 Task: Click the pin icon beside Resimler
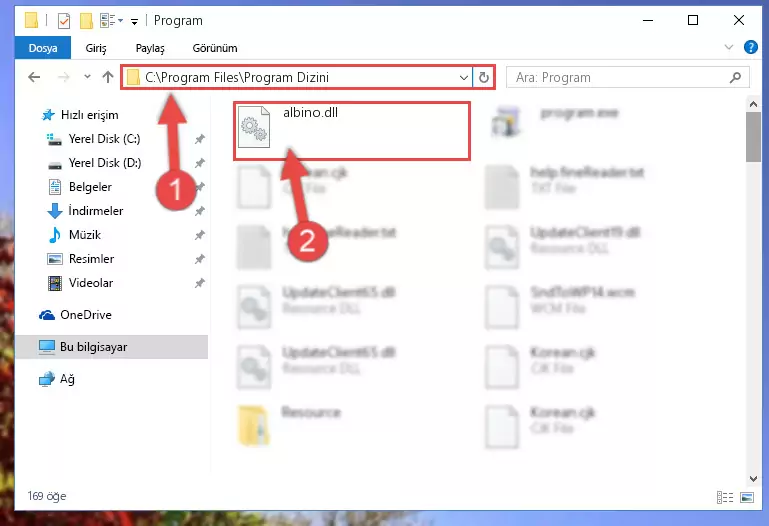(x=199, y=259)
